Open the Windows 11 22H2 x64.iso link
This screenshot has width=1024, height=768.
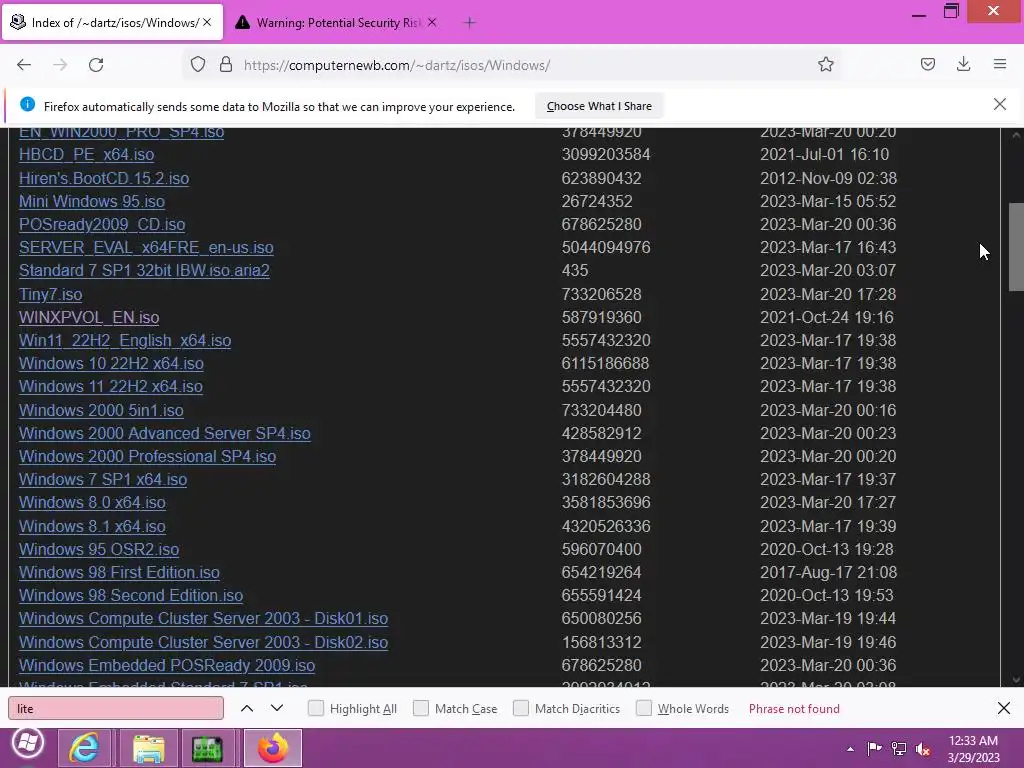tap(110, 387)
